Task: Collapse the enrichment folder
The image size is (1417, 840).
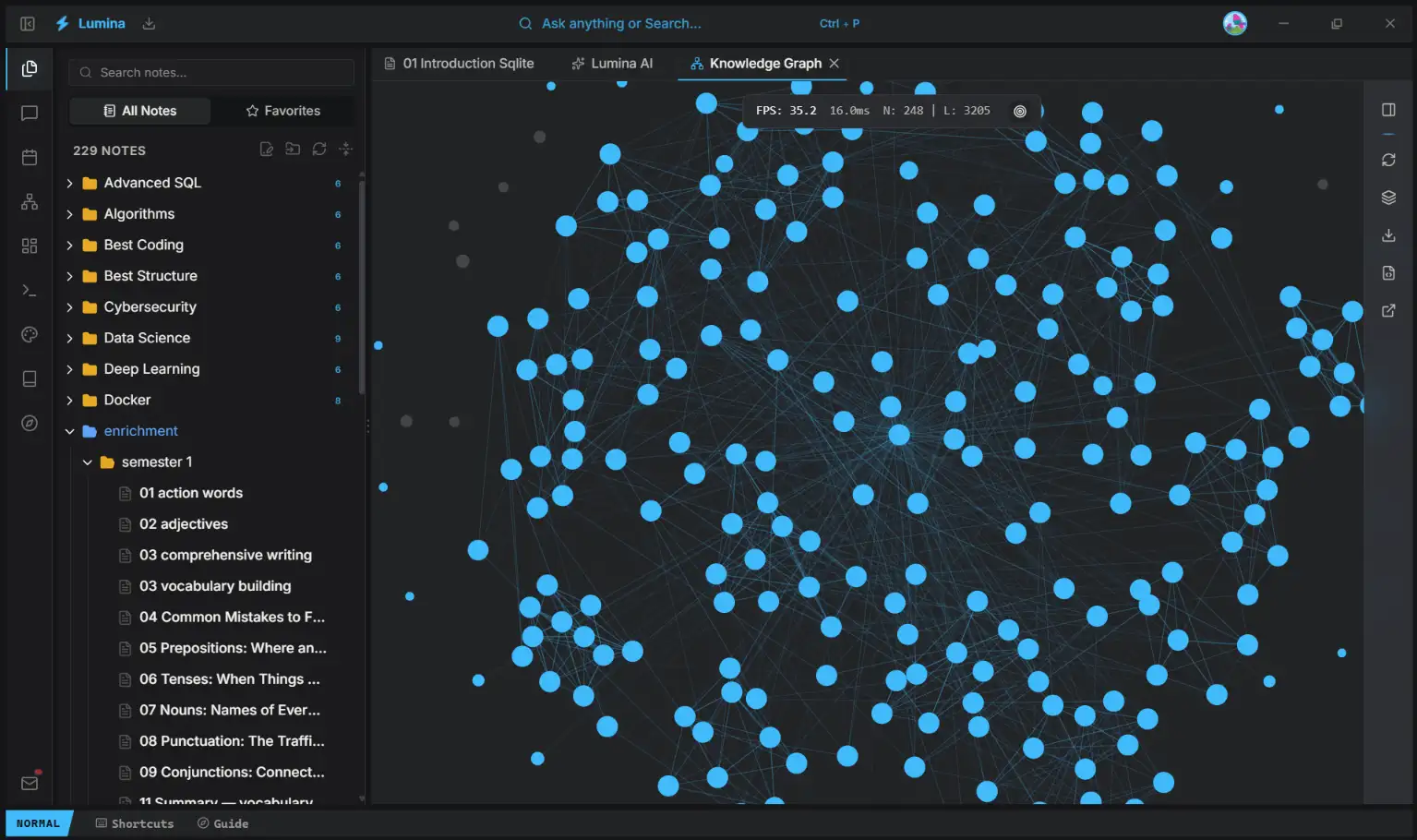Action: coord(69,431)
